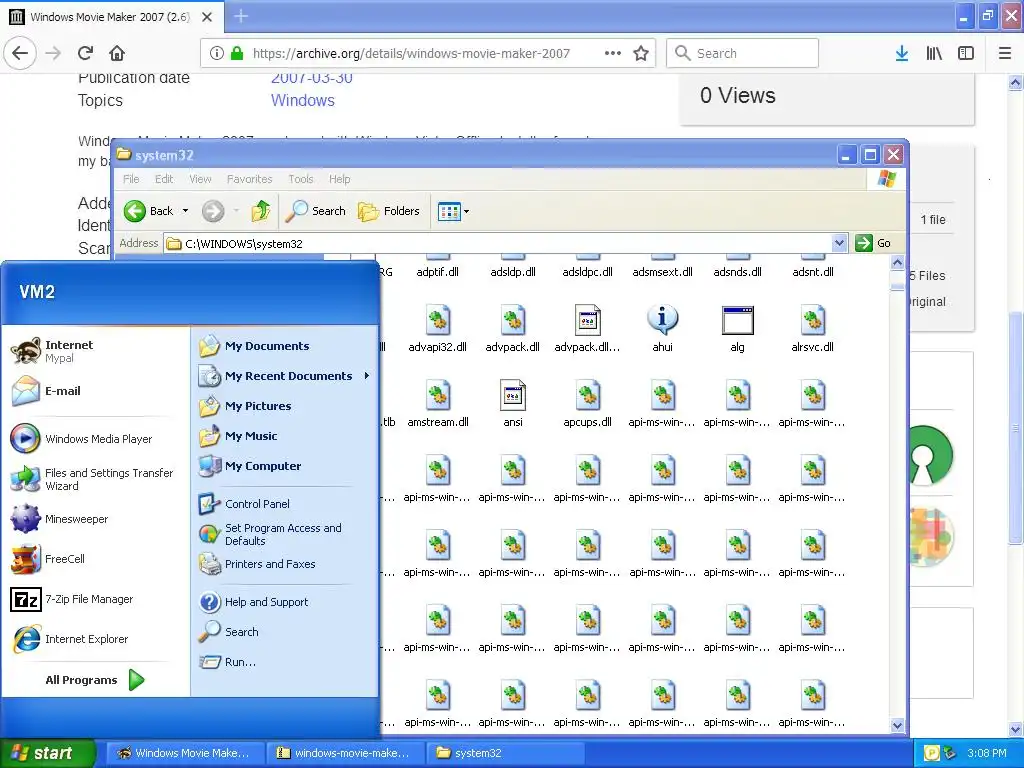Open Files and Settings Transfer Wizard
The image size is (1024, 768).
[92, 479]
